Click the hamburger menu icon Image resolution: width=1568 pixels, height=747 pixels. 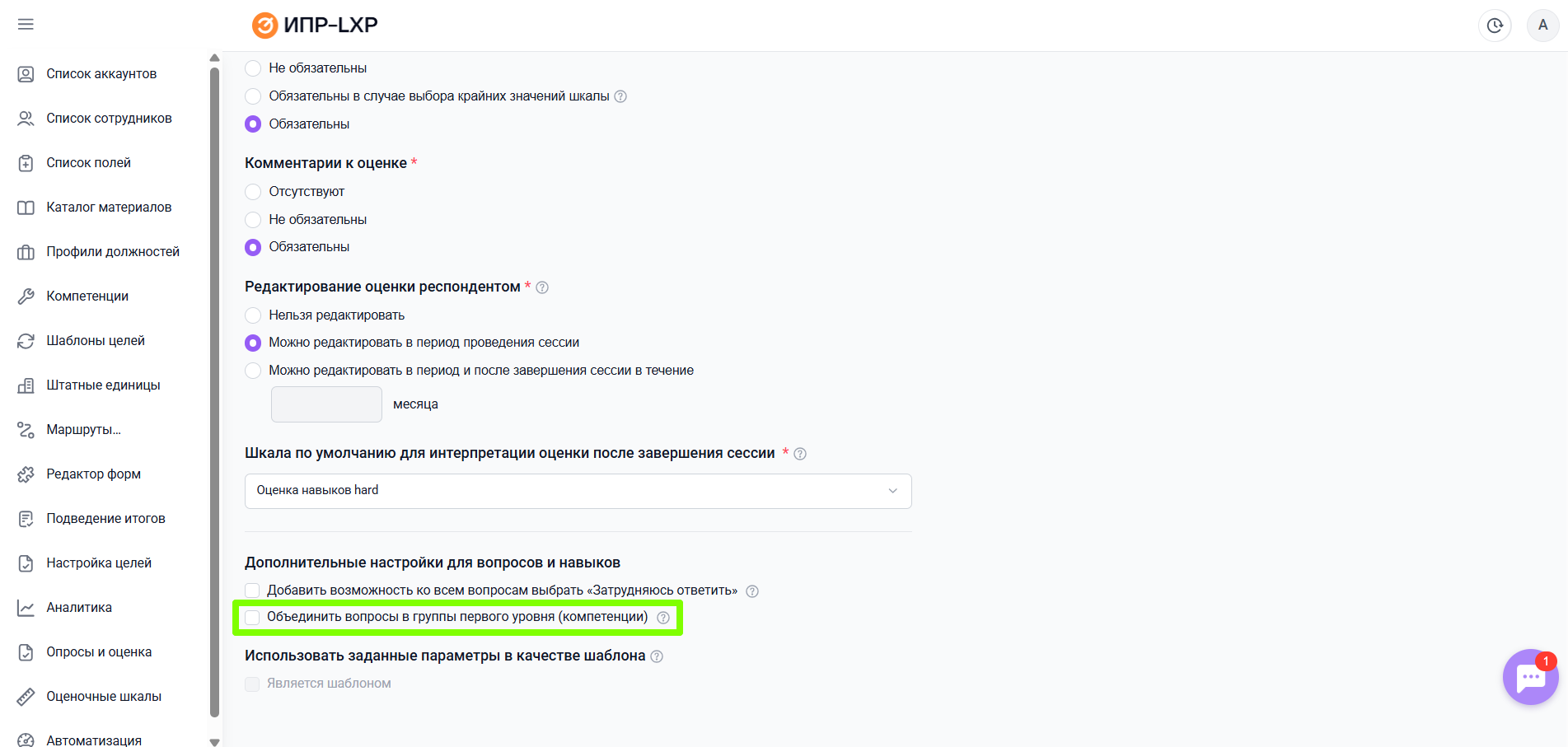pyautogui.click(x=26, y=25)
